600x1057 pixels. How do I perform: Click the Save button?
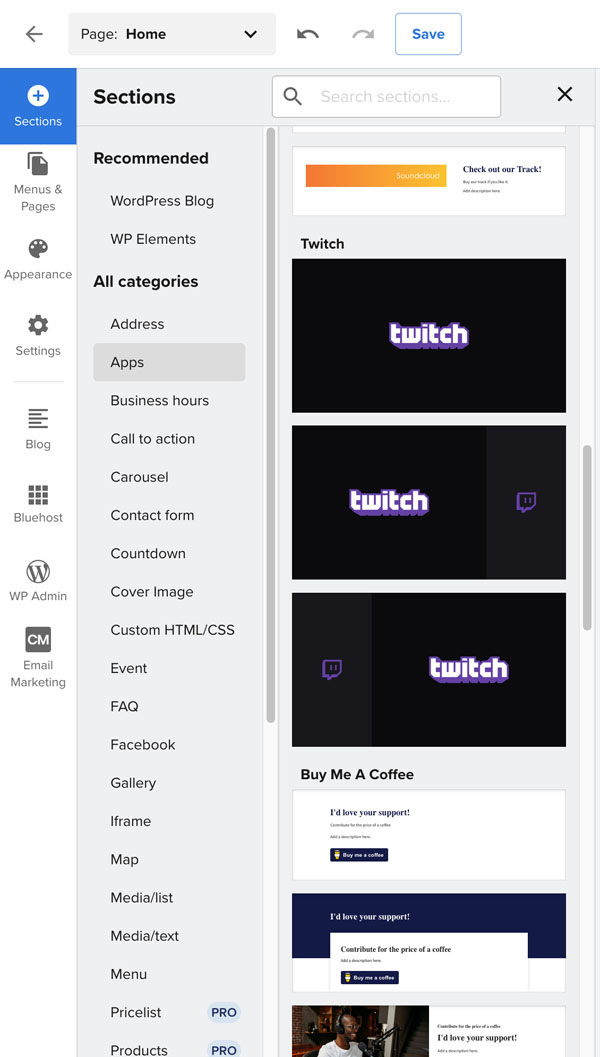(428, 34)
